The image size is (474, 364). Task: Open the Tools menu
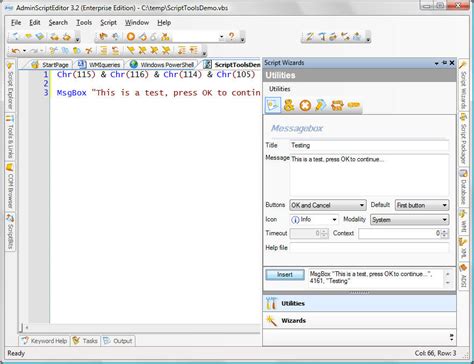click(84, 23)
